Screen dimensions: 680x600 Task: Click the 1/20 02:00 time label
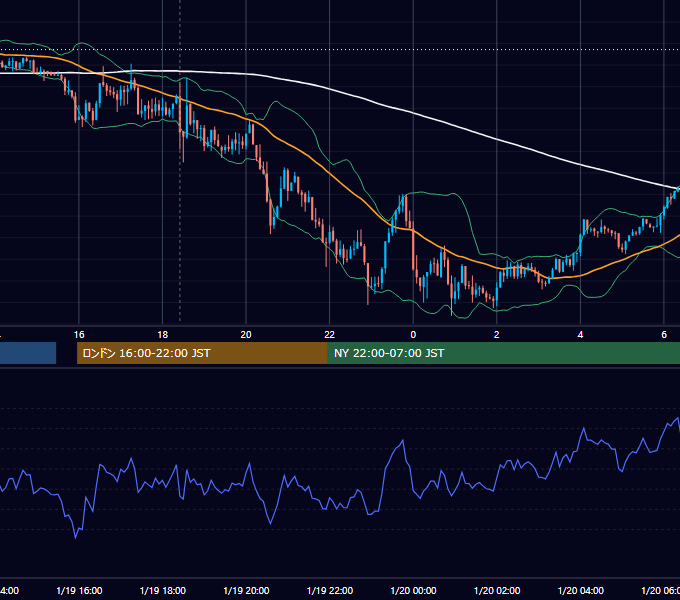point(497,590)
